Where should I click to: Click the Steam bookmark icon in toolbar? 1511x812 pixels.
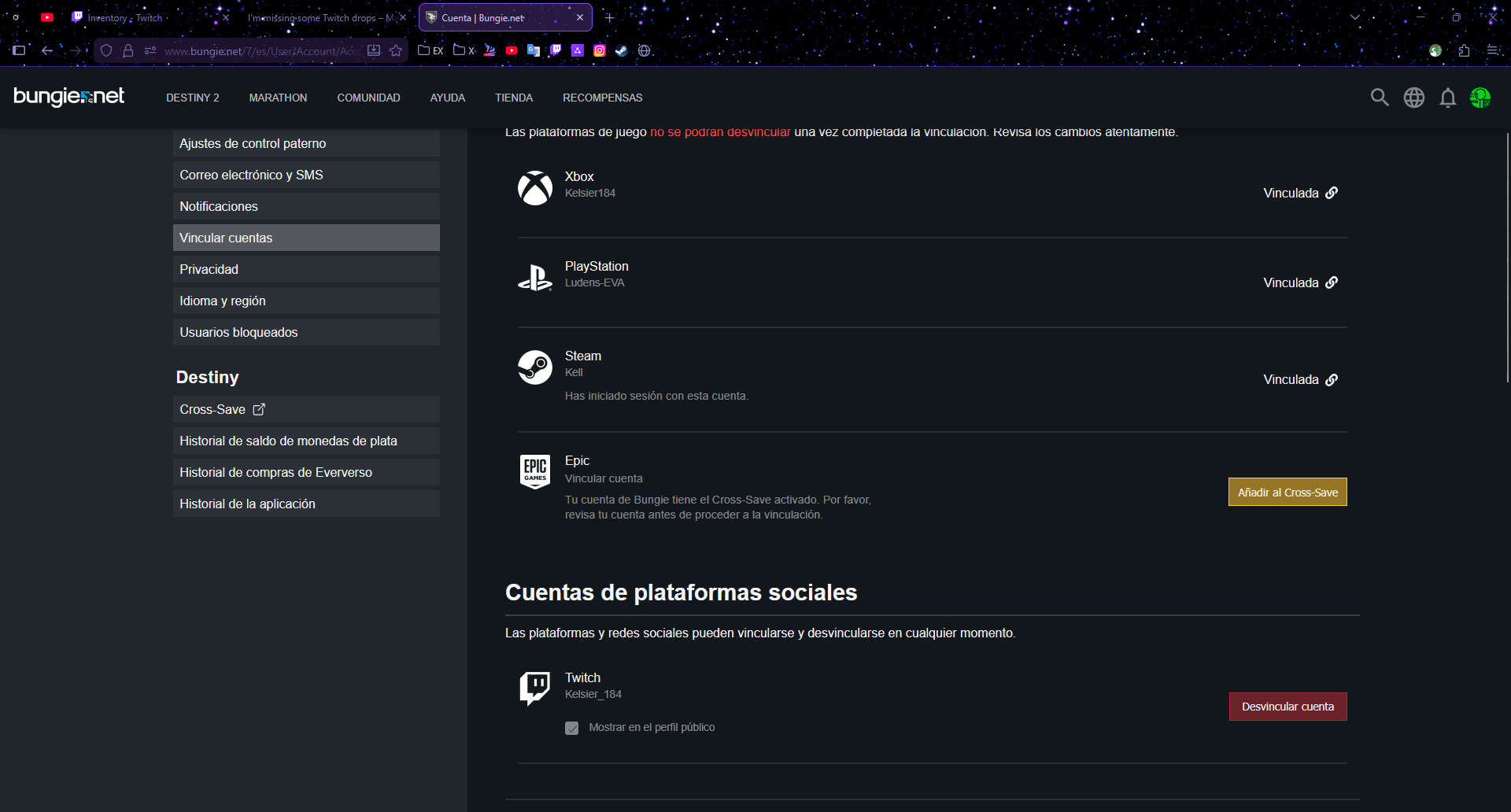pyautogui.click(x=622, y=50)
